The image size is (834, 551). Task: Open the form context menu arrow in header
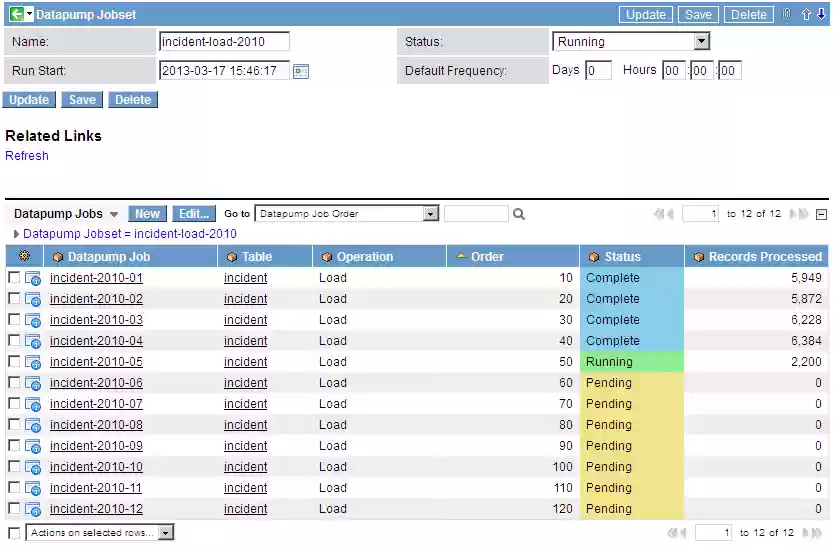tap(30, 14)
